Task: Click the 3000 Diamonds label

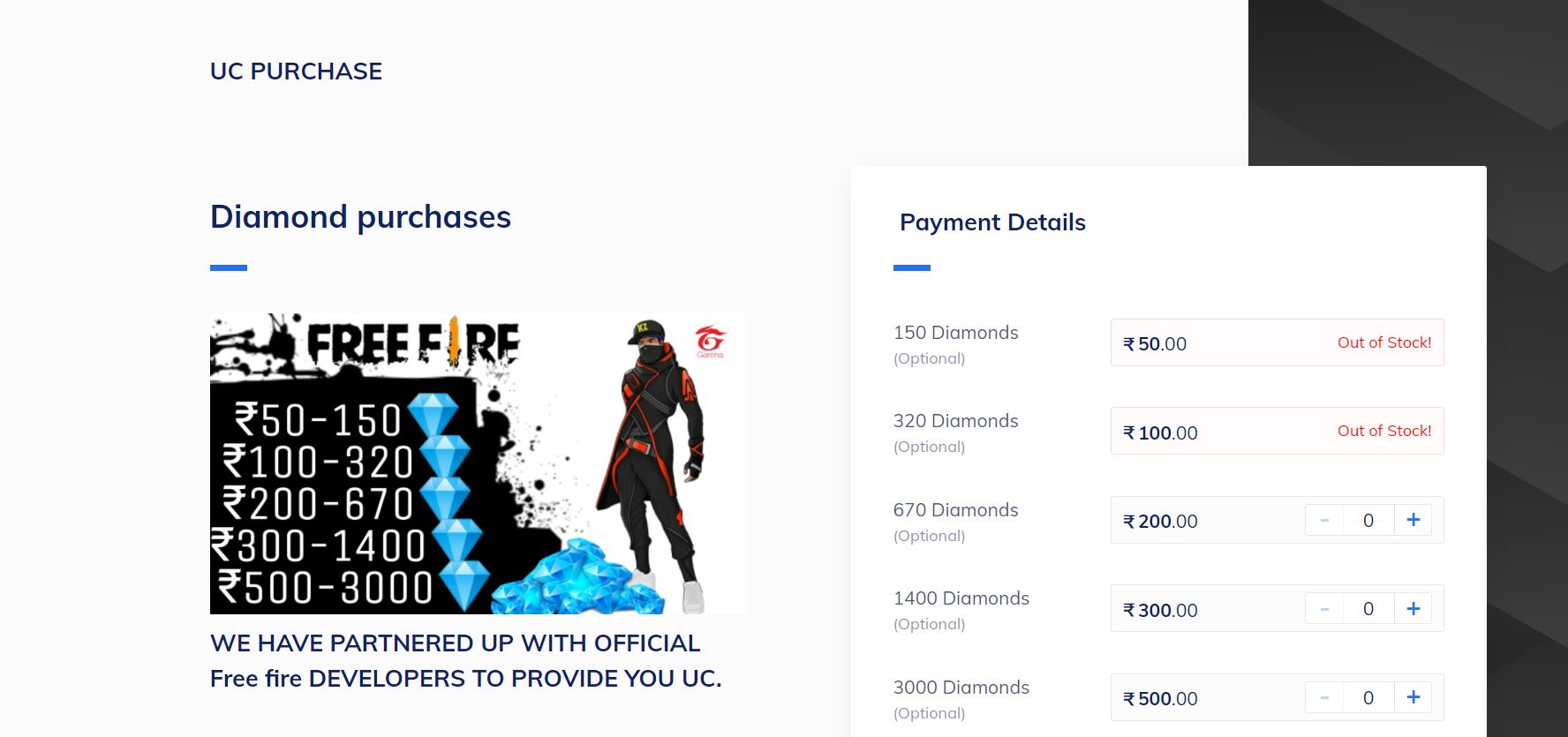Action: pos(961,688)
